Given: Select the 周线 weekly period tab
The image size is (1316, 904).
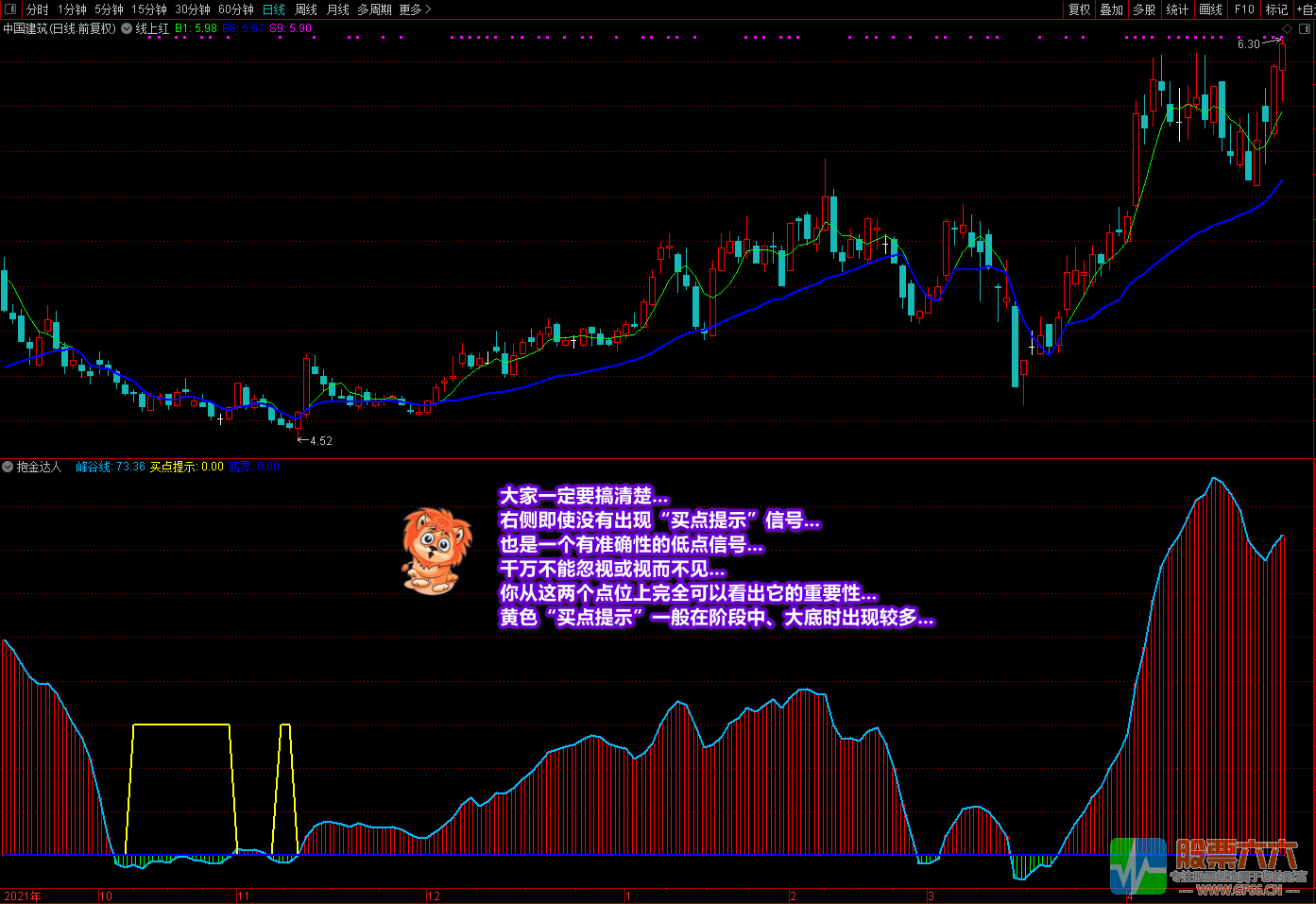Looking at the screenshot, I should tap(305, 9).
